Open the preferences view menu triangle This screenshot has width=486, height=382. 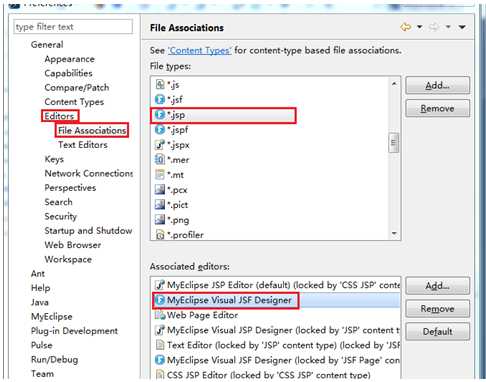point(462,27)
